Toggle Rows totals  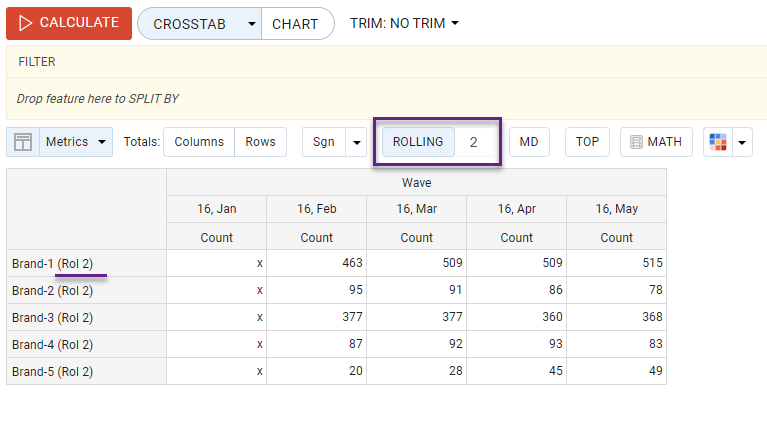coord(260,142)
